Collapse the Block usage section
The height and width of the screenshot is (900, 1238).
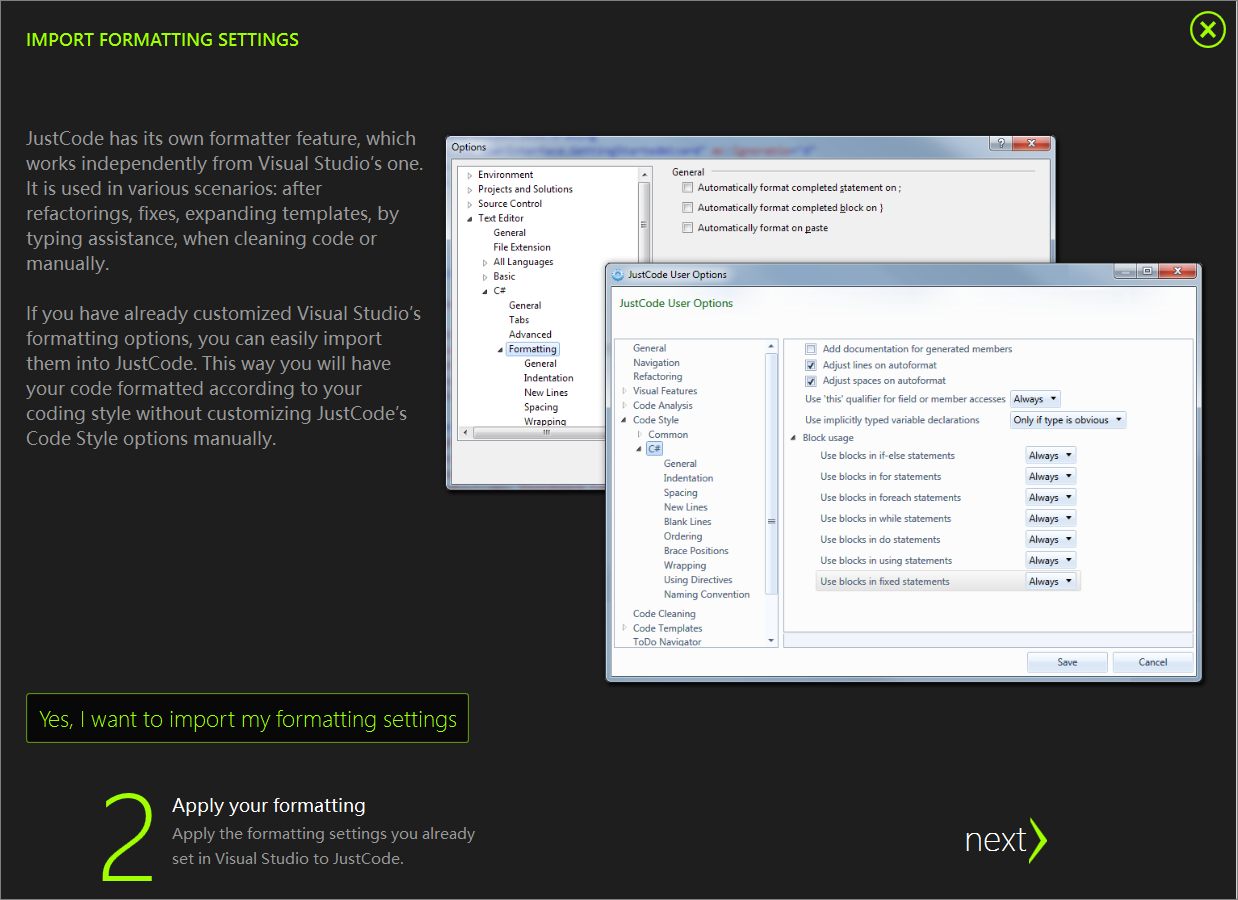(x=793, y=438)
